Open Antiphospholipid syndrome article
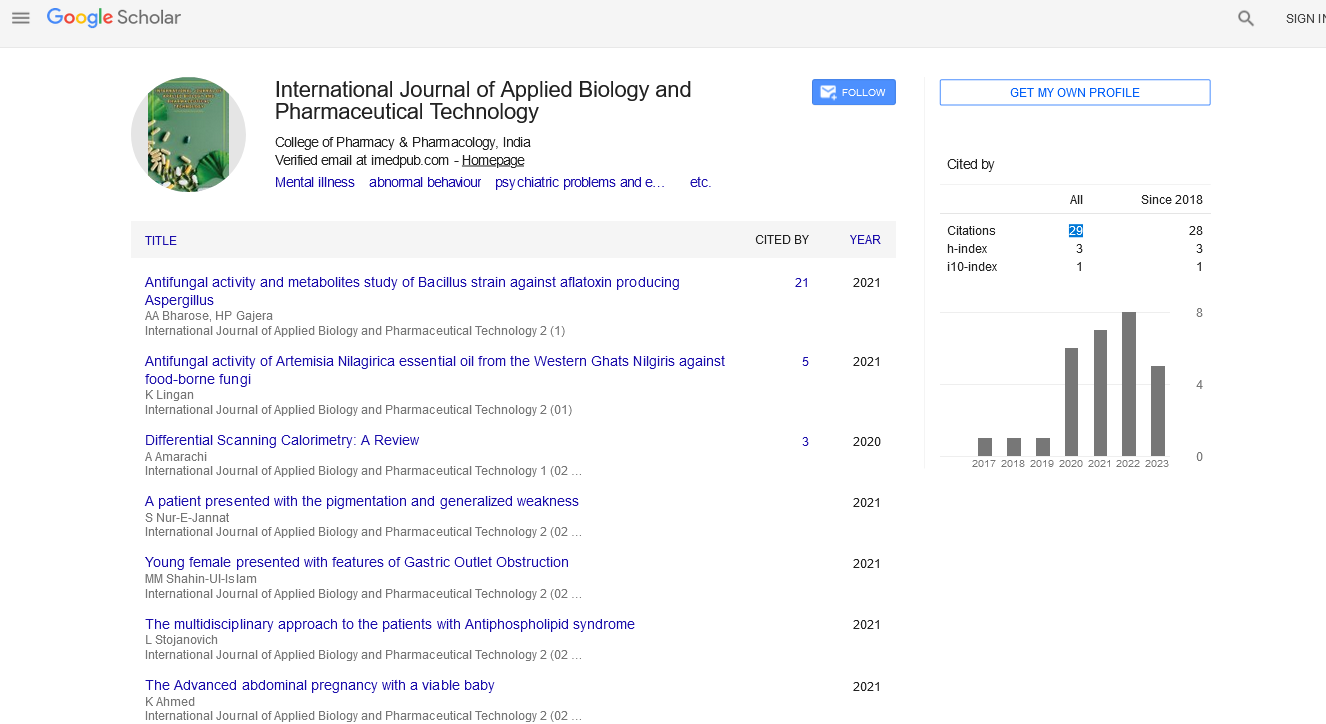1326x724 pixels. click(x=390, y=624)
